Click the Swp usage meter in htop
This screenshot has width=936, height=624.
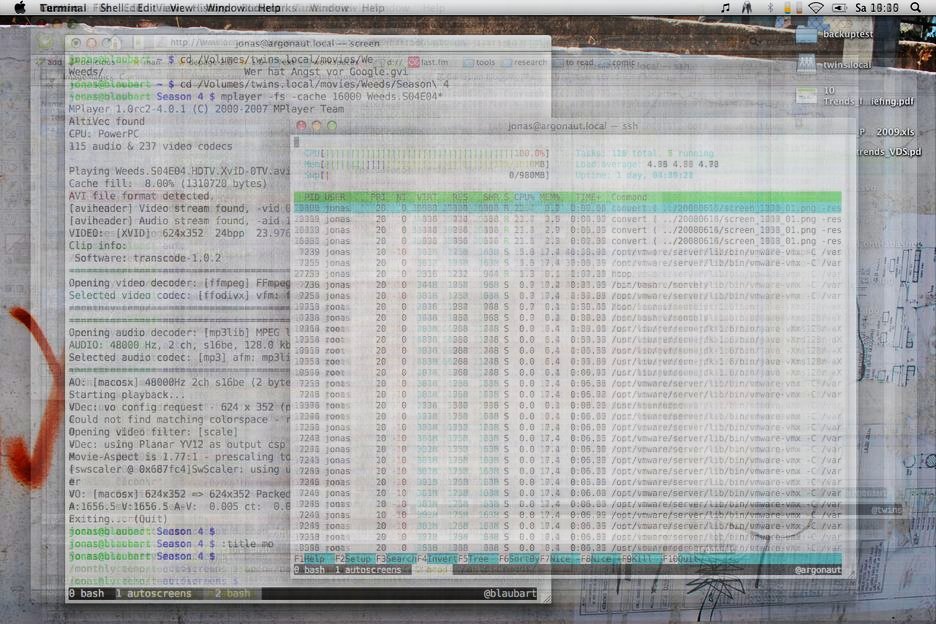pos(426,175)
